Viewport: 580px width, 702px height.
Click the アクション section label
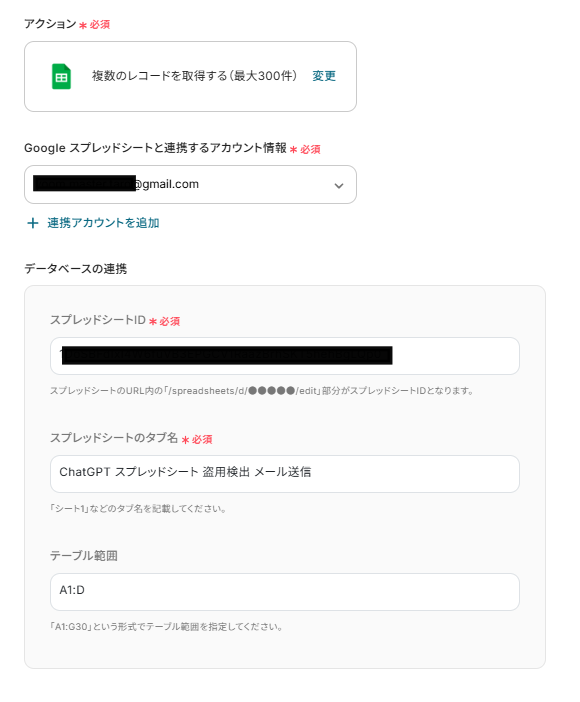tap(50, 24)
